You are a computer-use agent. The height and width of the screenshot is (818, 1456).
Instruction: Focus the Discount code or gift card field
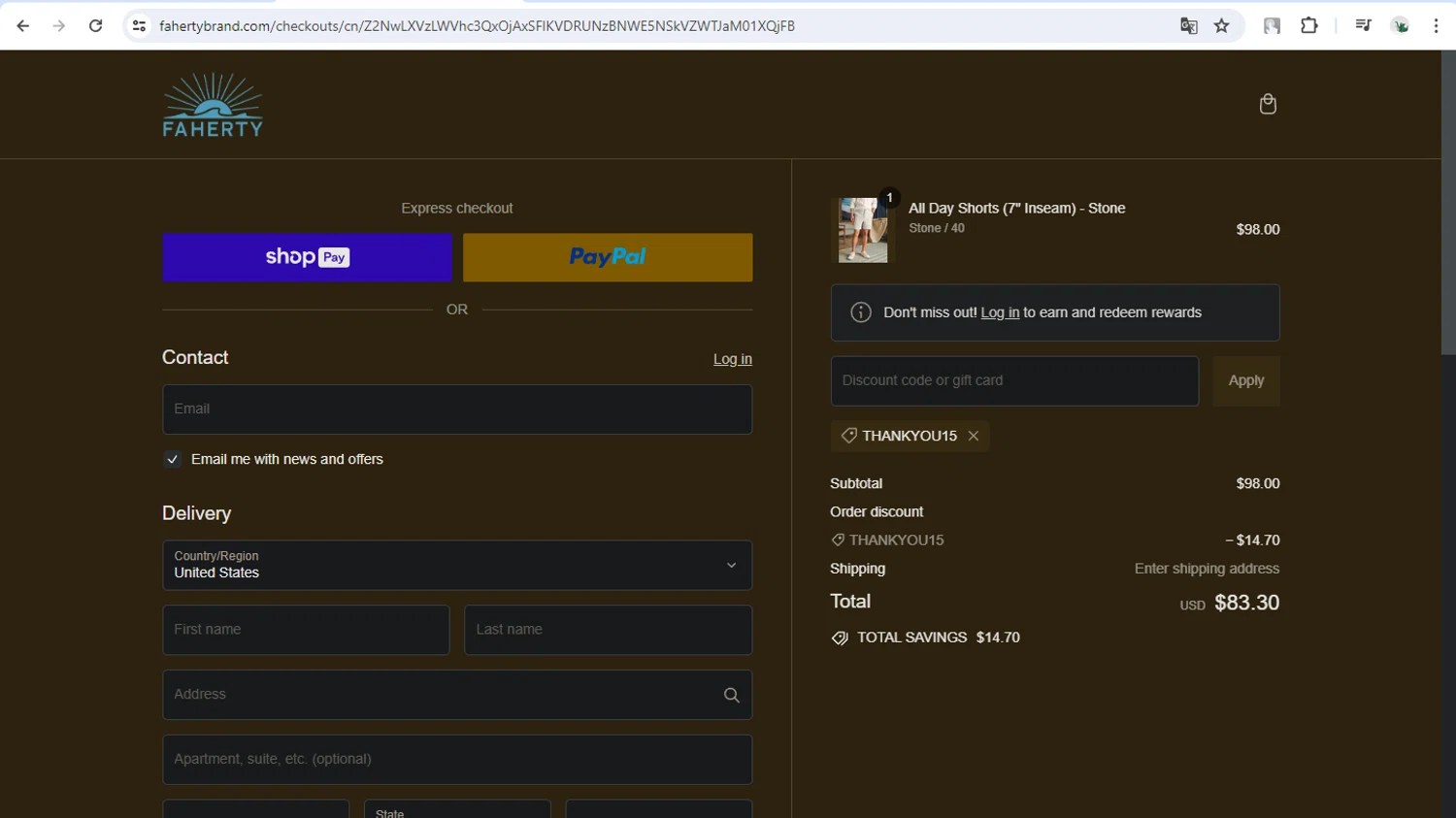tap(1014, 380)
